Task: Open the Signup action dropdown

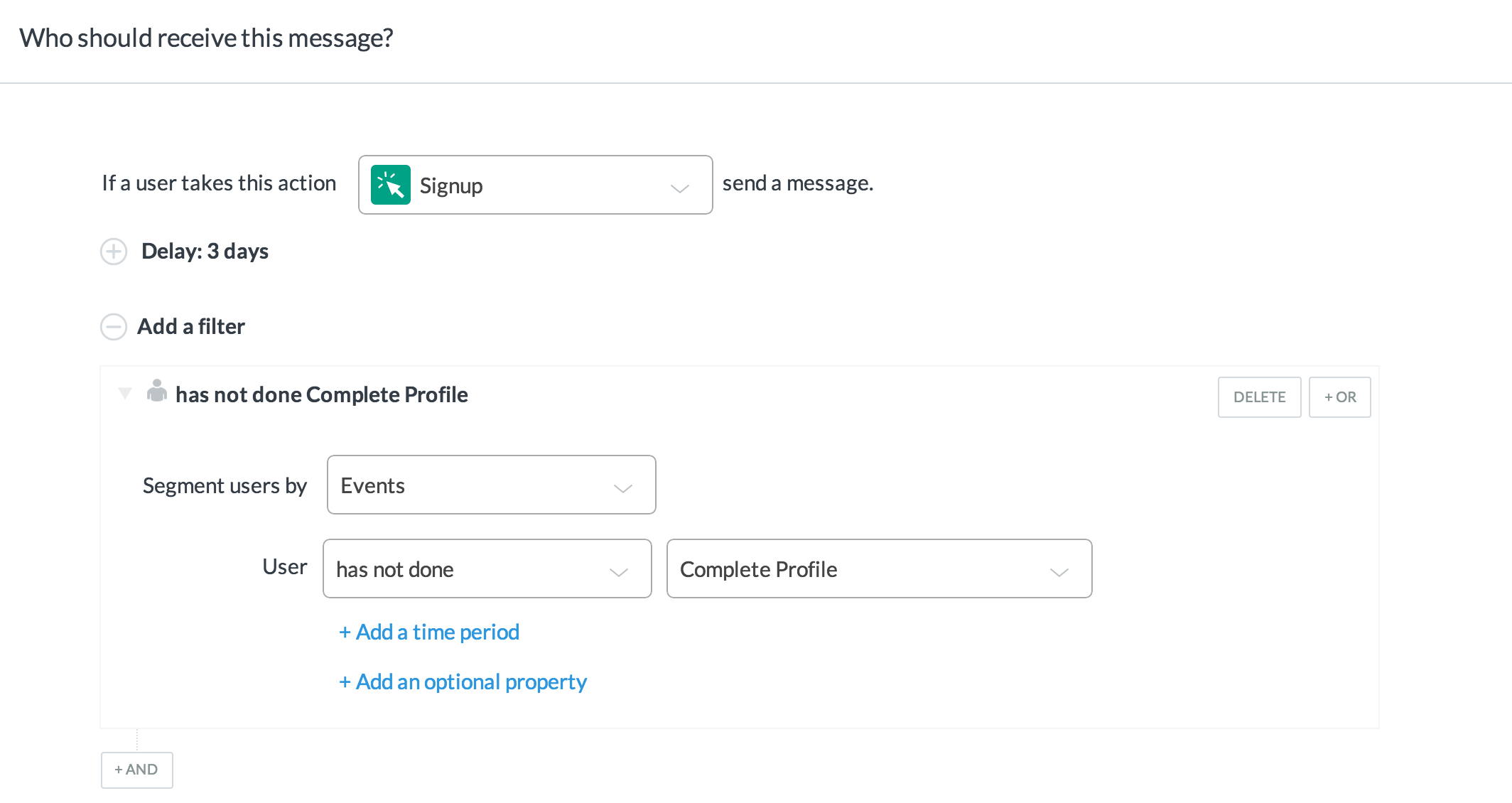Action: point(534,185)
